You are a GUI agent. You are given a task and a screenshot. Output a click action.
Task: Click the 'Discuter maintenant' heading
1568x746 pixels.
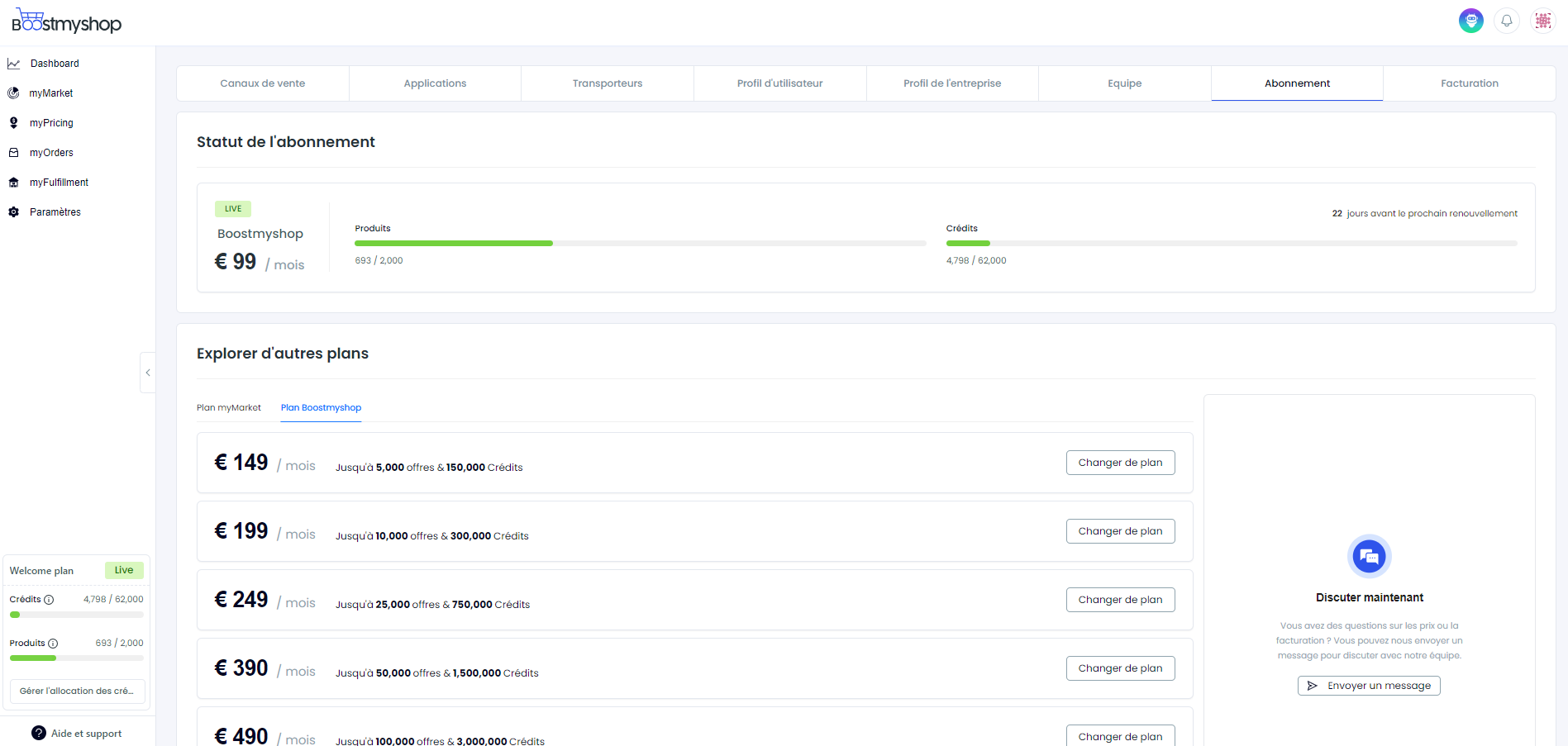(x=1370, y=597)
